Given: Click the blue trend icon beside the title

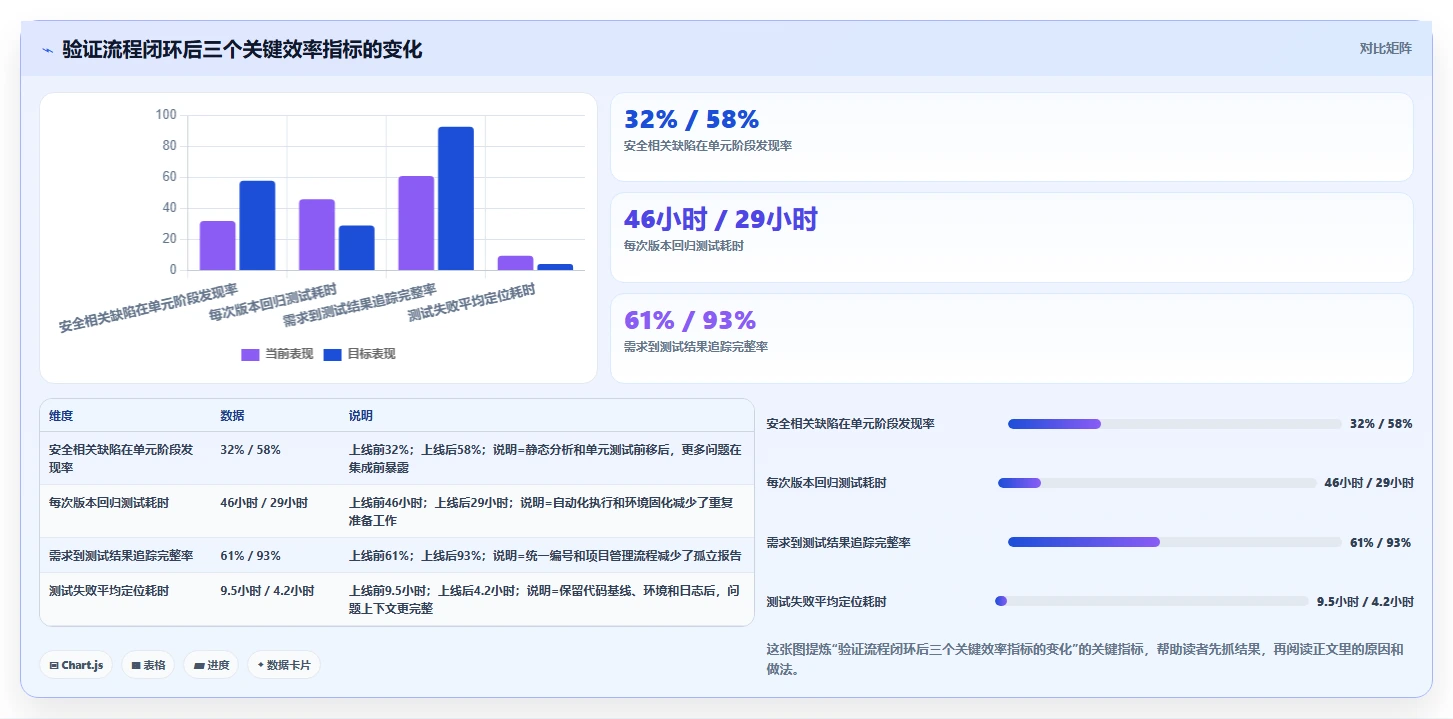Looking at the screenshot, I should 47,50.
